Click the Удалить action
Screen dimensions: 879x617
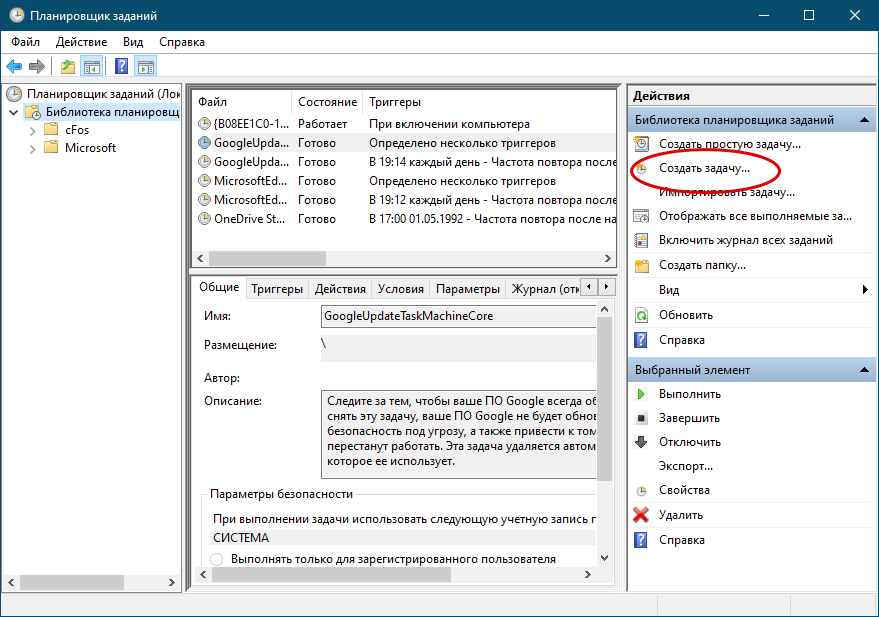[681, 515]
